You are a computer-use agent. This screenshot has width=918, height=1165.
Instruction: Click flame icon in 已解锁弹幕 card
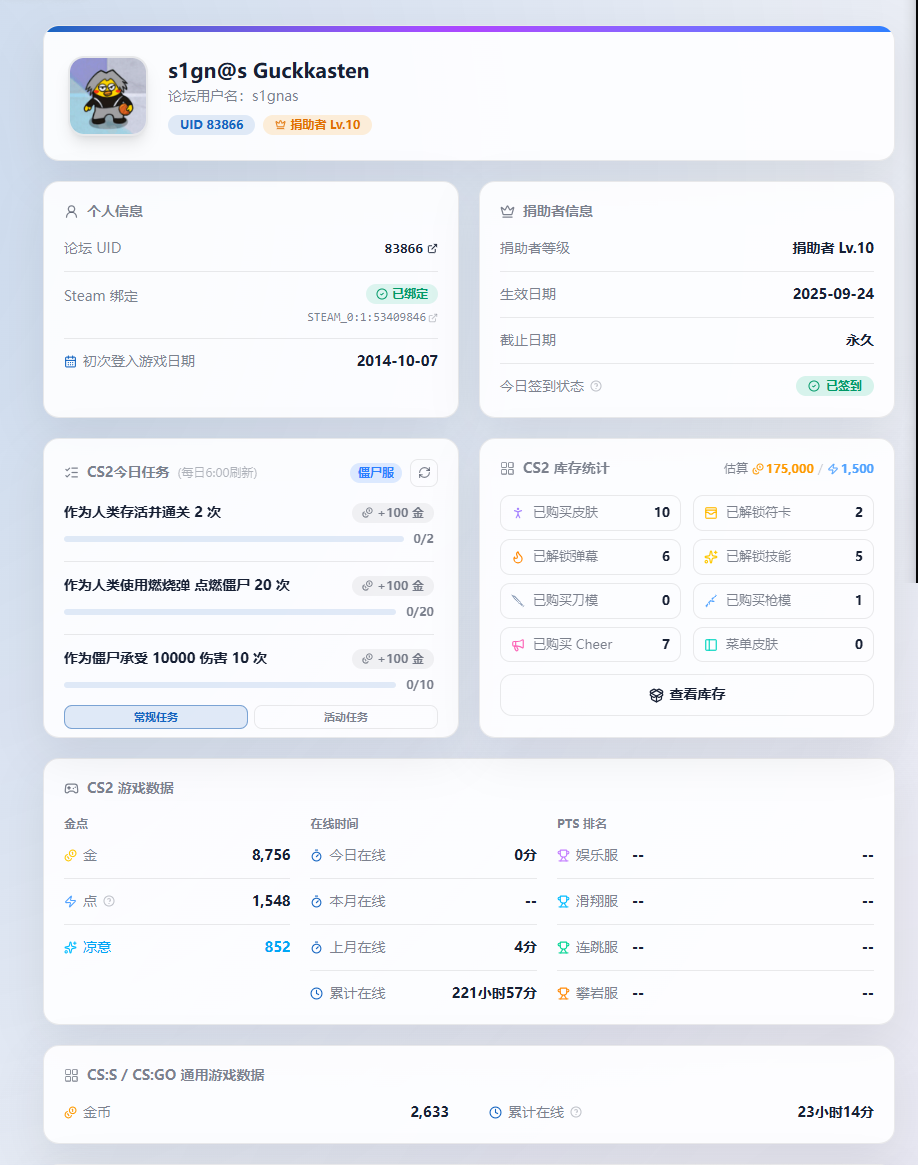click(x=518, y=556)
